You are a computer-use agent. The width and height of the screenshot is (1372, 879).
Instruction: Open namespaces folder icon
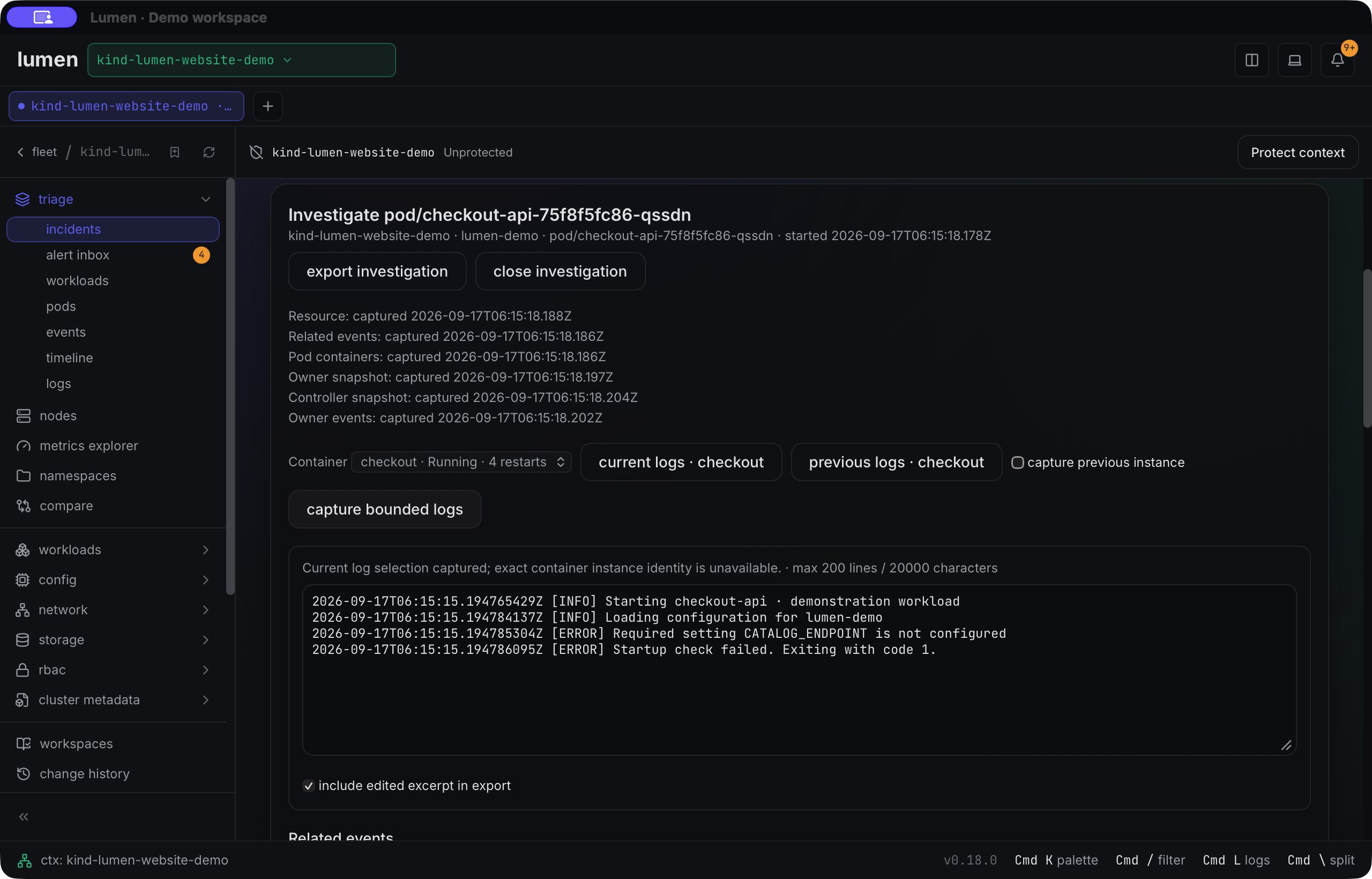(24, 475)
